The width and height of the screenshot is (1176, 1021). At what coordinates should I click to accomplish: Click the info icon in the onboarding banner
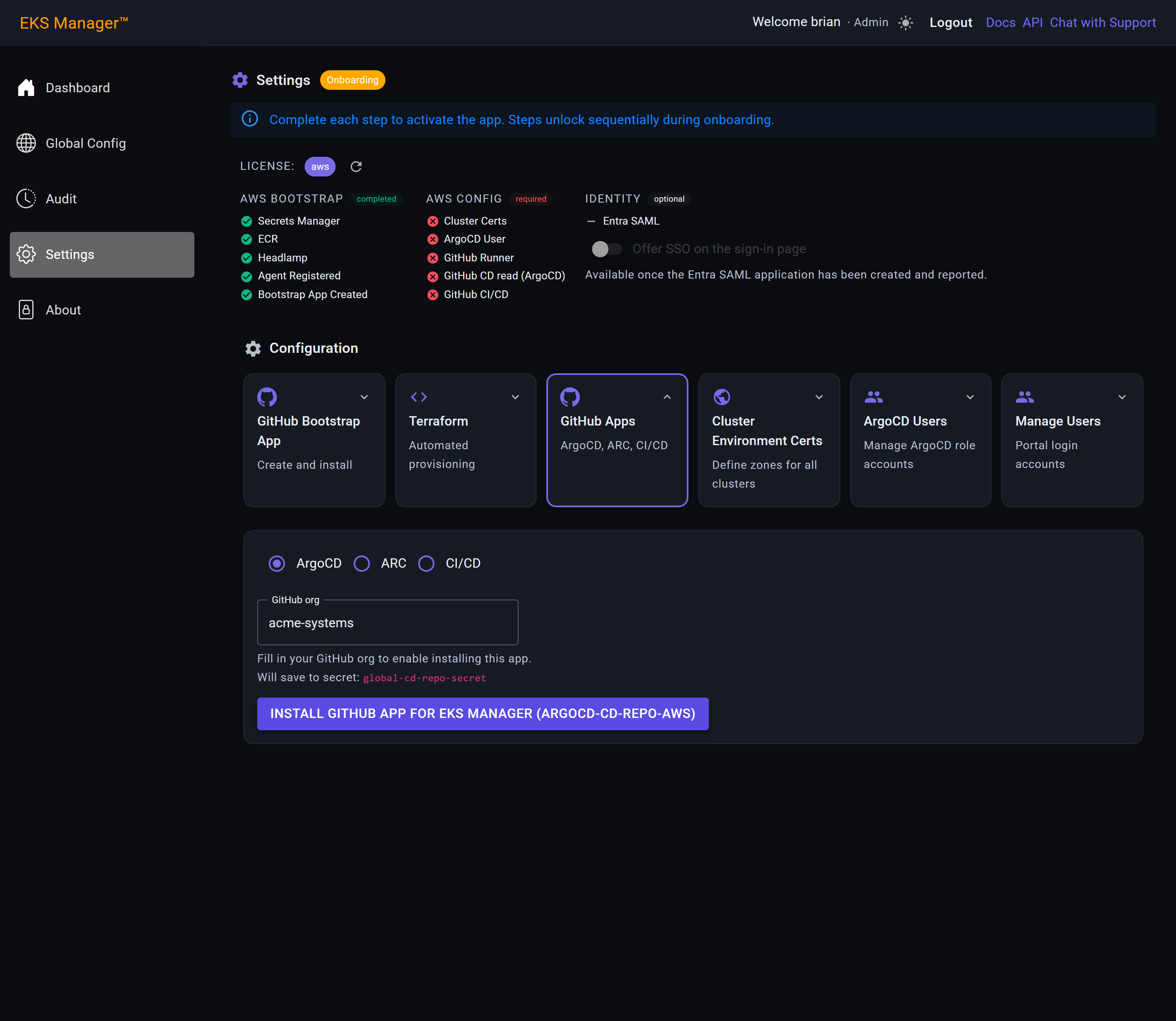tap(249, 119)
